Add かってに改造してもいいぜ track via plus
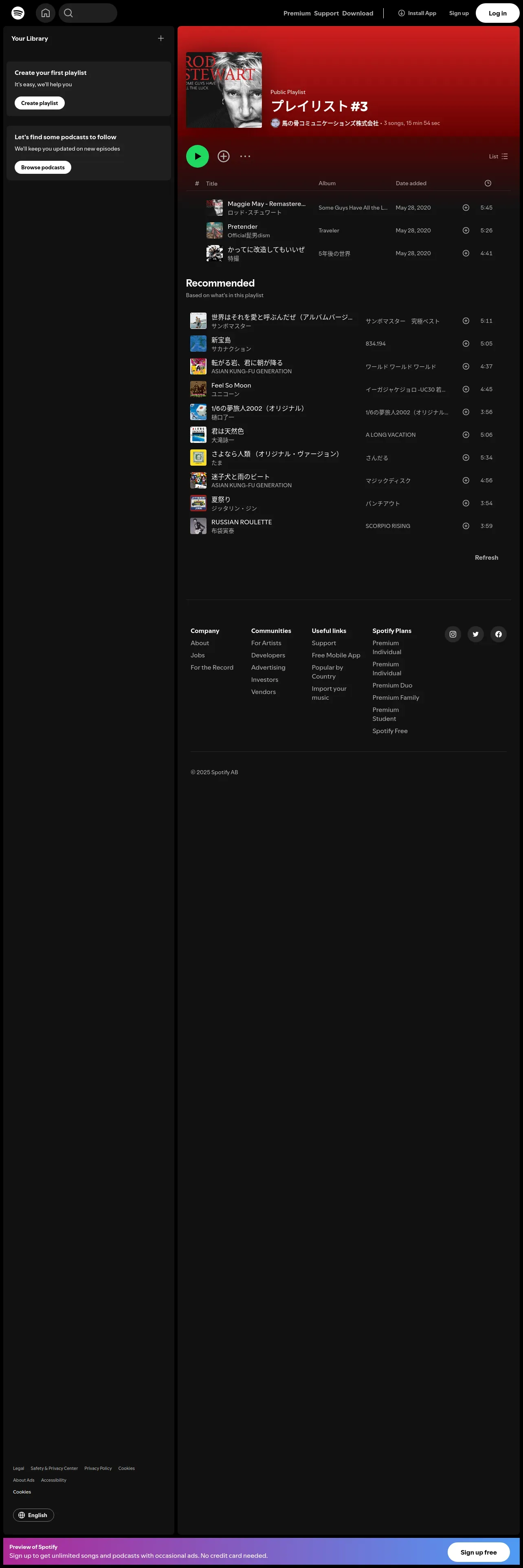523x1568 pixels. 466,253
